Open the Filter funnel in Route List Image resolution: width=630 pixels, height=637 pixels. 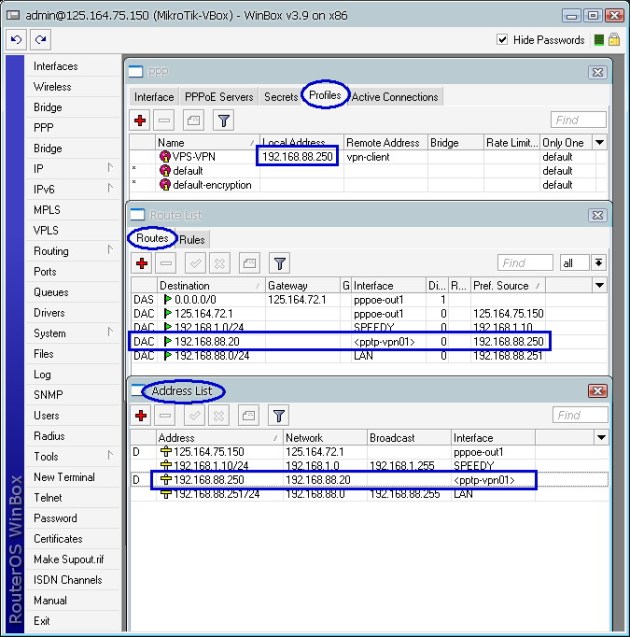pyautogui.click(x=279, y=263)
